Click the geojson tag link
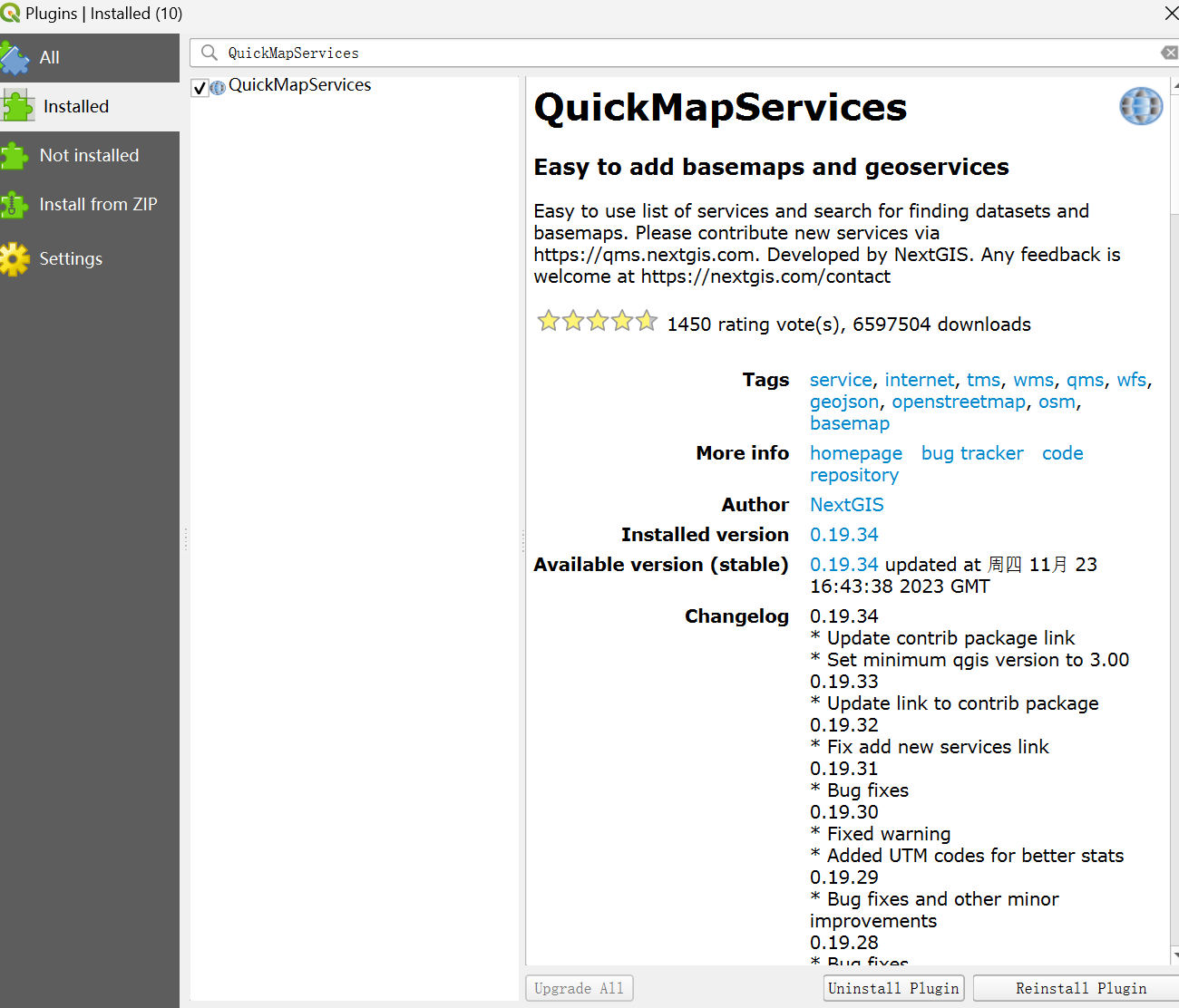 (844, 402)
